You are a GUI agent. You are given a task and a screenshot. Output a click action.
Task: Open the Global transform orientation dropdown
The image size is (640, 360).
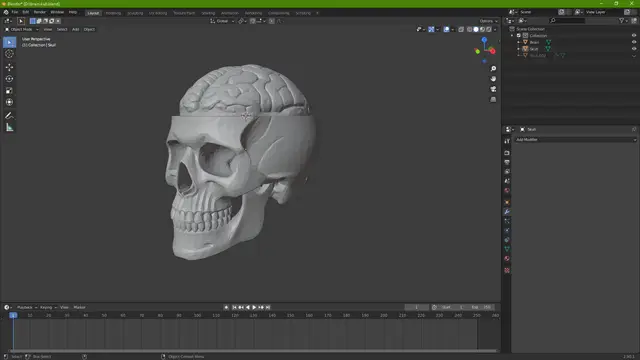(x=222, y=21)
